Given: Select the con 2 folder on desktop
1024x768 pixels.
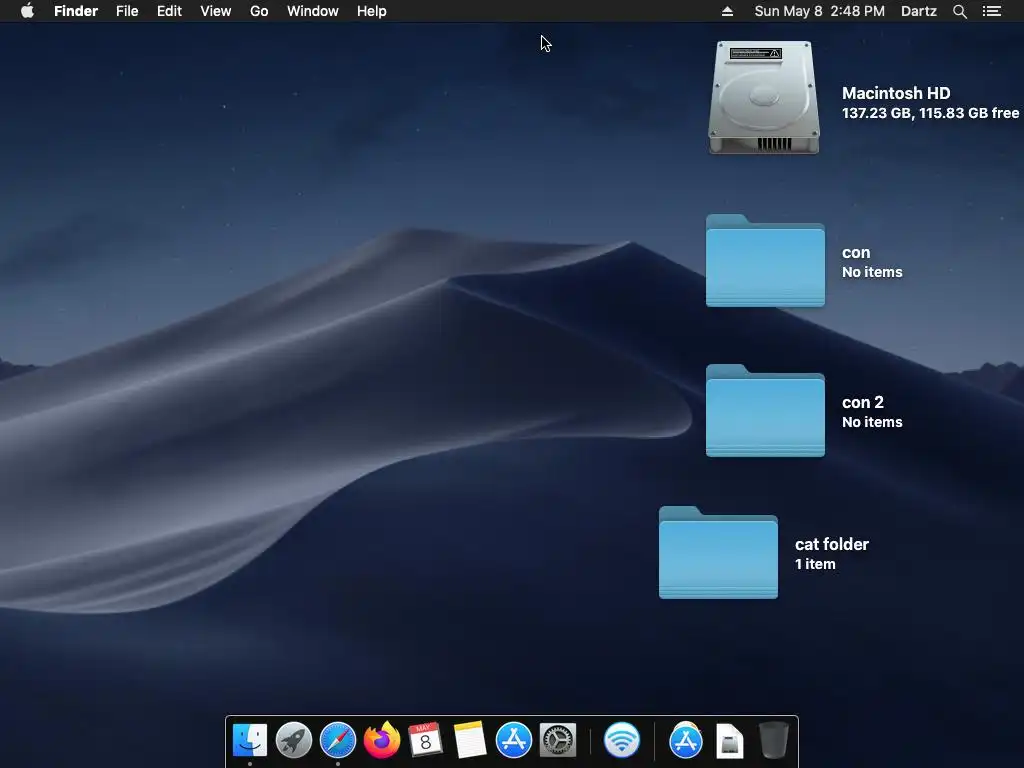Looking at the screenshot, I should click(x=765, y=411).
